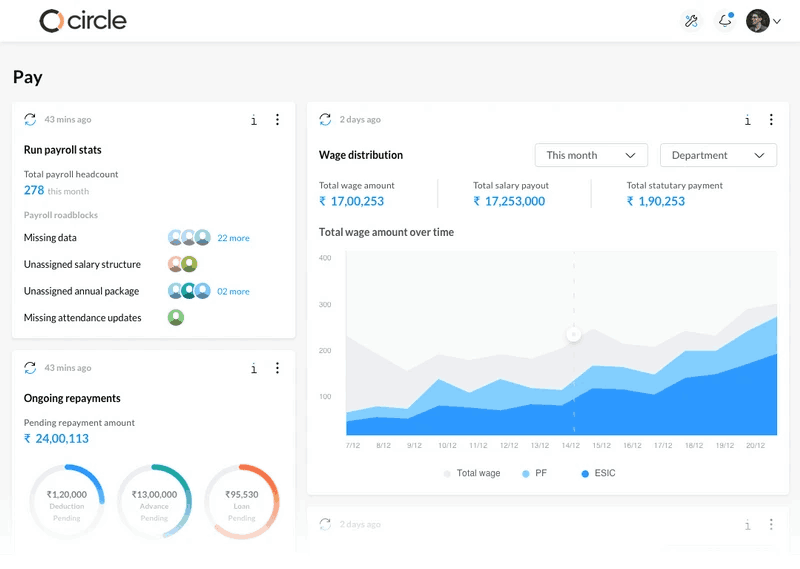This screenshot has height=569, width=800.
Task: Click the 22 more link for Missing data
Action: pyautogui.click(x=233, y=238)
